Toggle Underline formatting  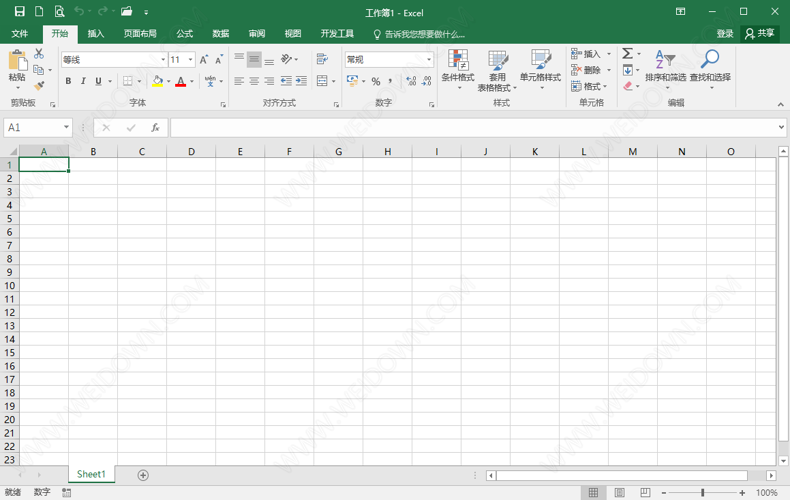coord(98,81)
